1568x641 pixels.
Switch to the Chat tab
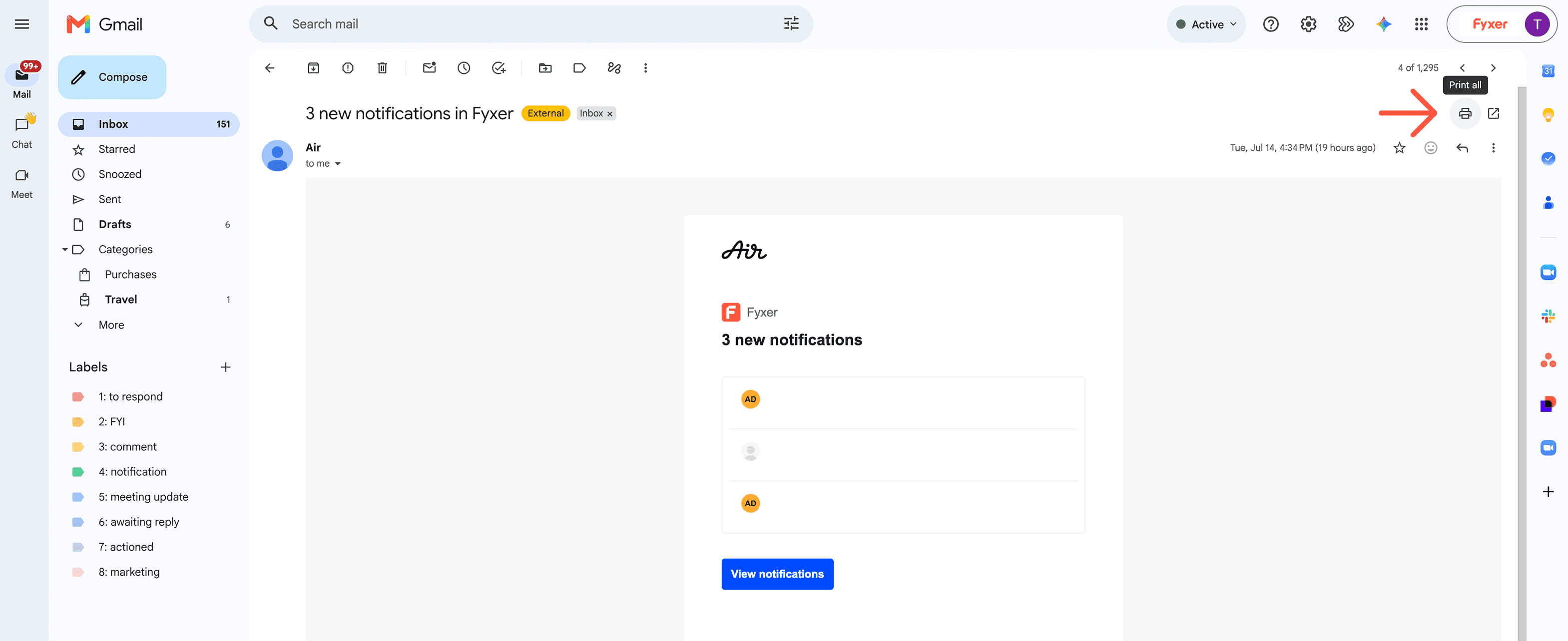pyautogui.click(x=22, y=131)
